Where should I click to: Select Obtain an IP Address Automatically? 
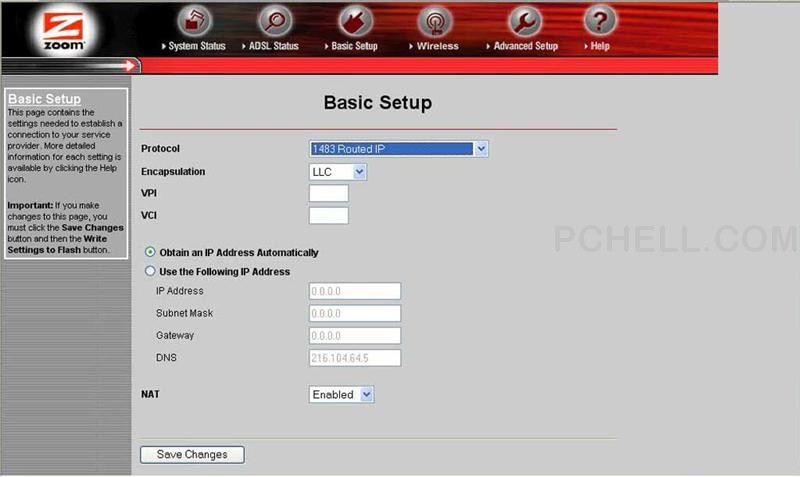[151, 253]
